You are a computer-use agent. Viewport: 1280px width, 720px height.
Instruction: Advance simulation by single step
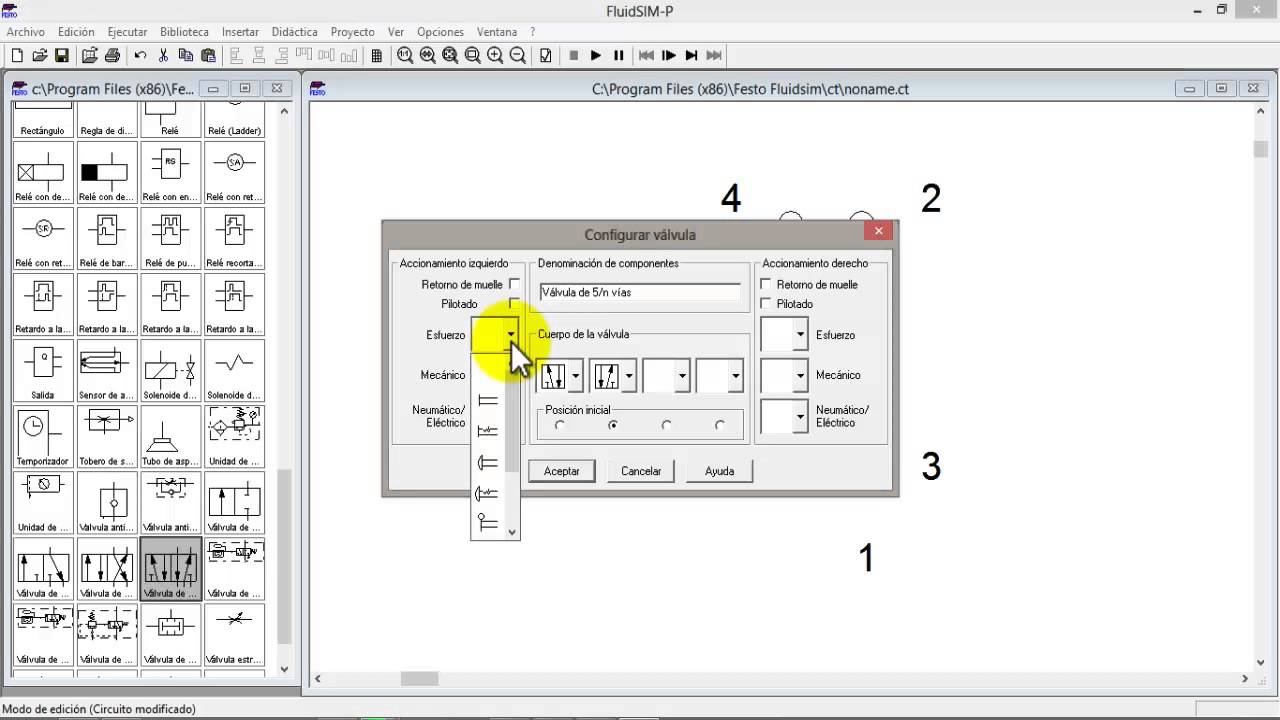point(669,56)
